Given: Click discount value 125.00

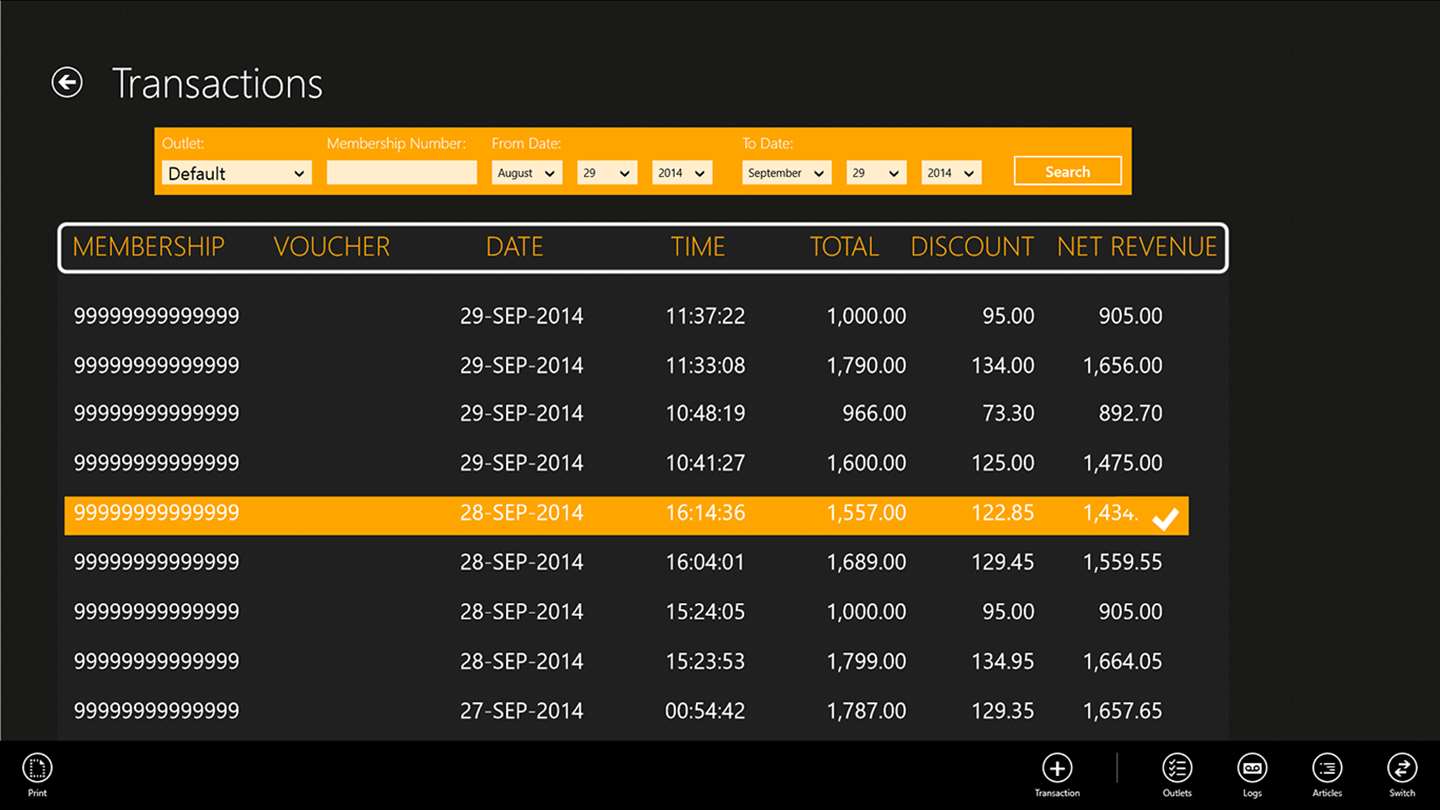Looking at the screenshot, I should click(x=1002, y=464).
